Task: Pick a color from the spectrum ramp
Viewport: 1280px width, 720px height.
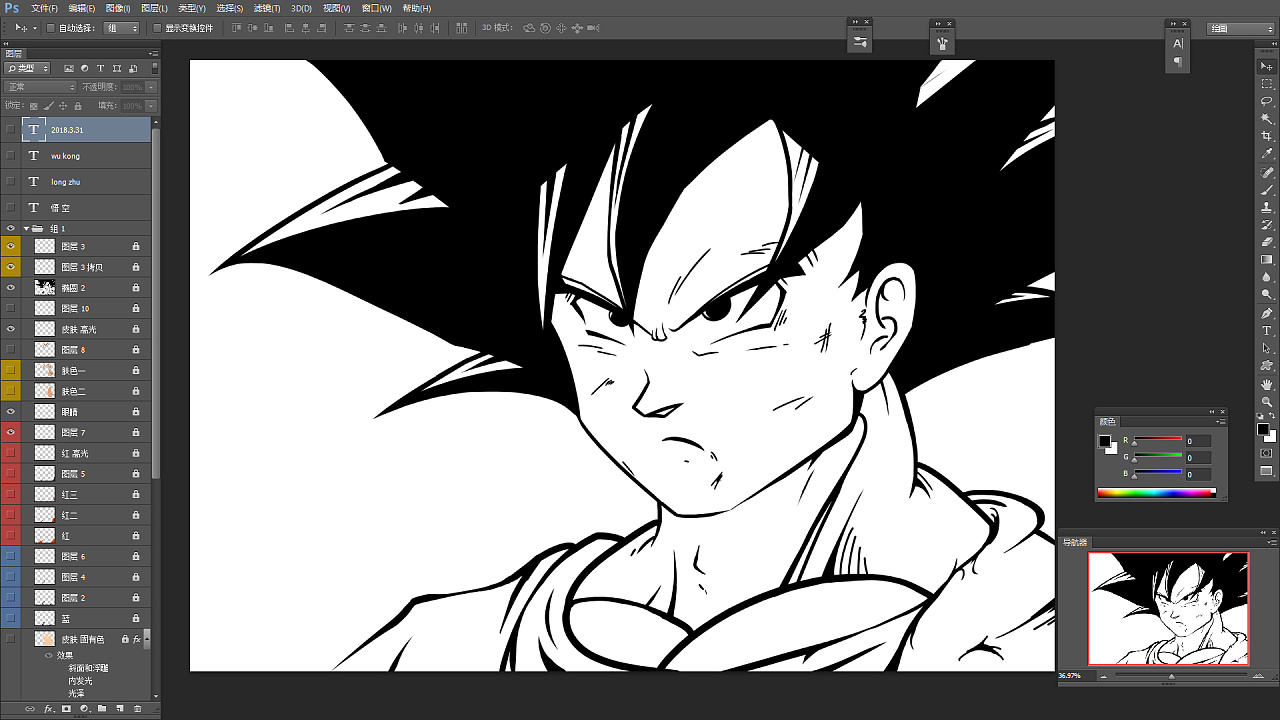Action: coord(1157,492)
